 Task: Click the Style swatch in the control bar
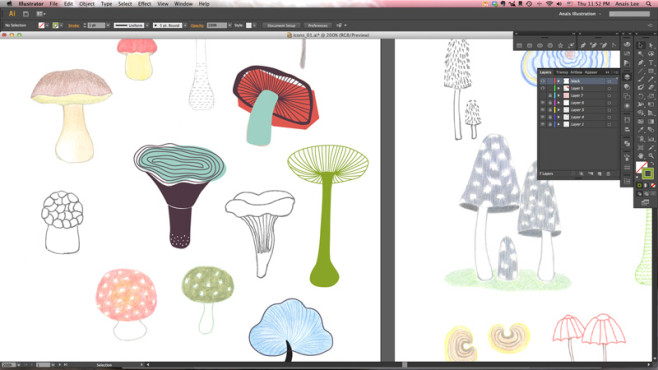[x=249, y=26]
